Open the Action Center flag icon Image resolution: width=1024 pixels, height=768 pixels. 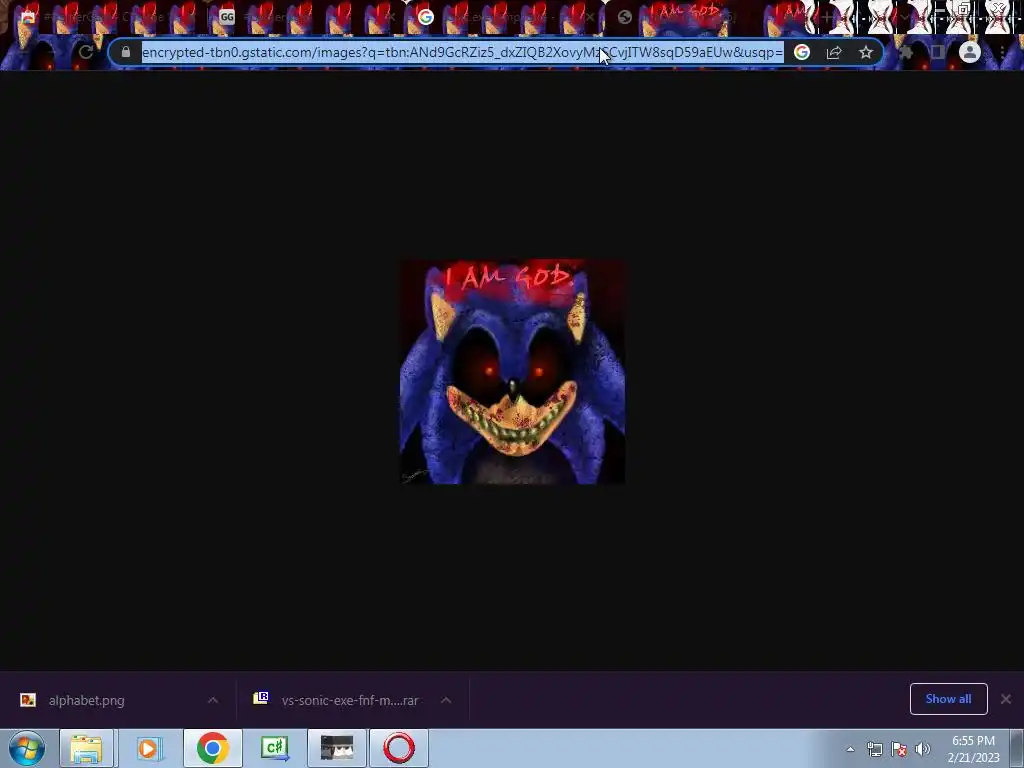point(899,749)
